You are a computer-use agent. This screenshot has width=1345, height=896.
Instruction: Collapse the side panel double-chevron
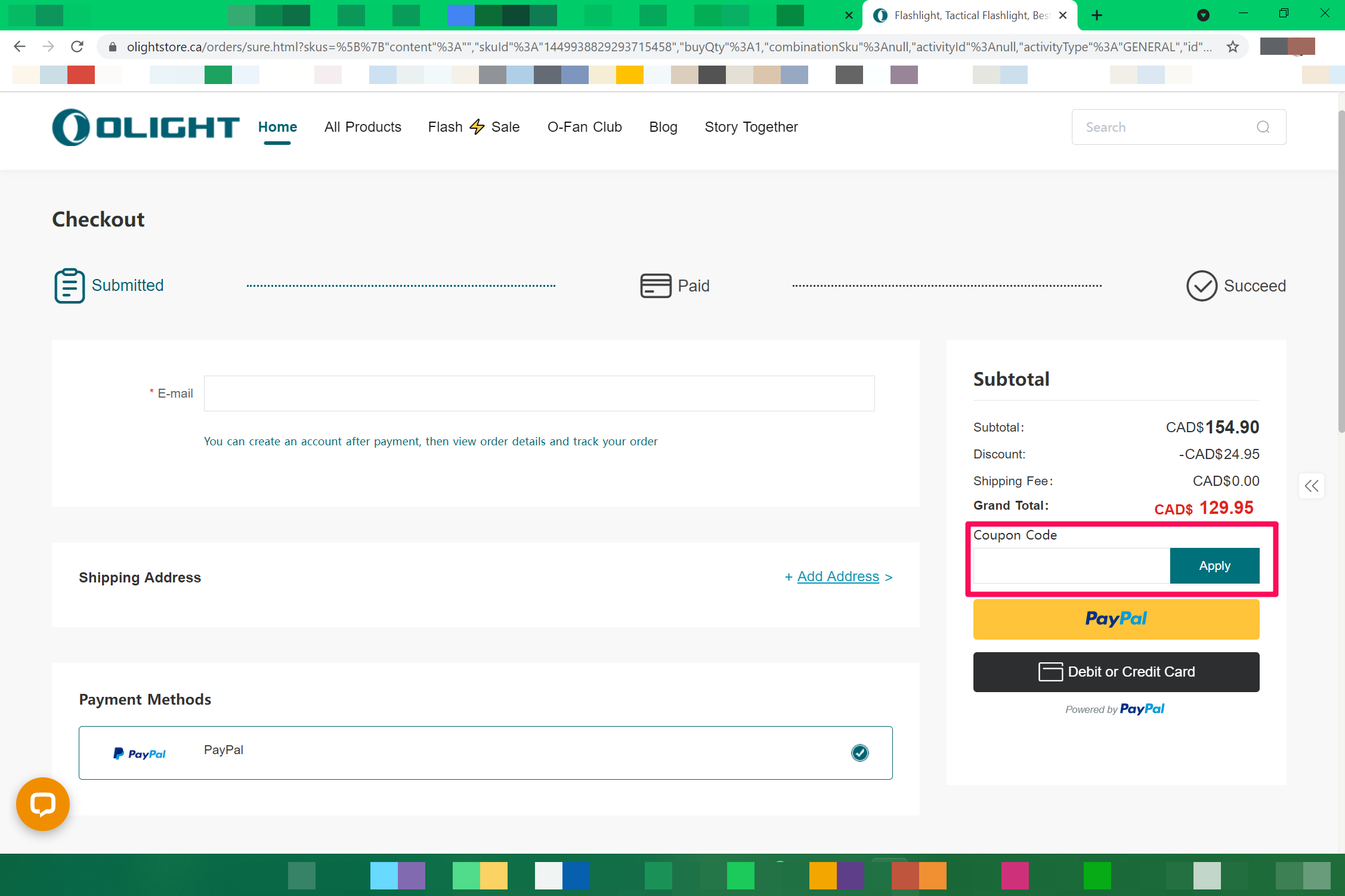(1312, 486)
